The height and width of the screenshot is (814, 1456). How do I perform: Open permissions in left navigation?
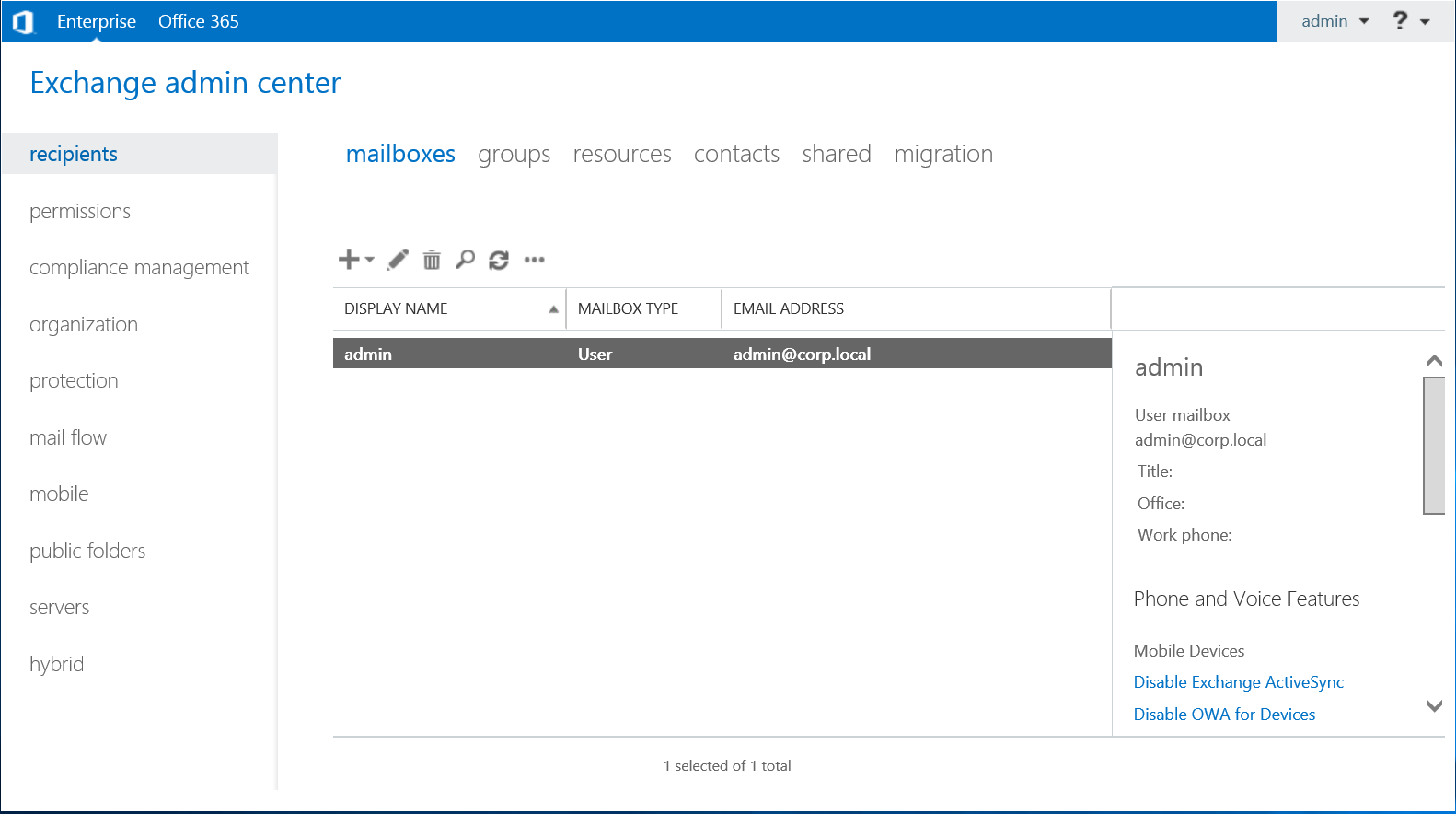80,212
